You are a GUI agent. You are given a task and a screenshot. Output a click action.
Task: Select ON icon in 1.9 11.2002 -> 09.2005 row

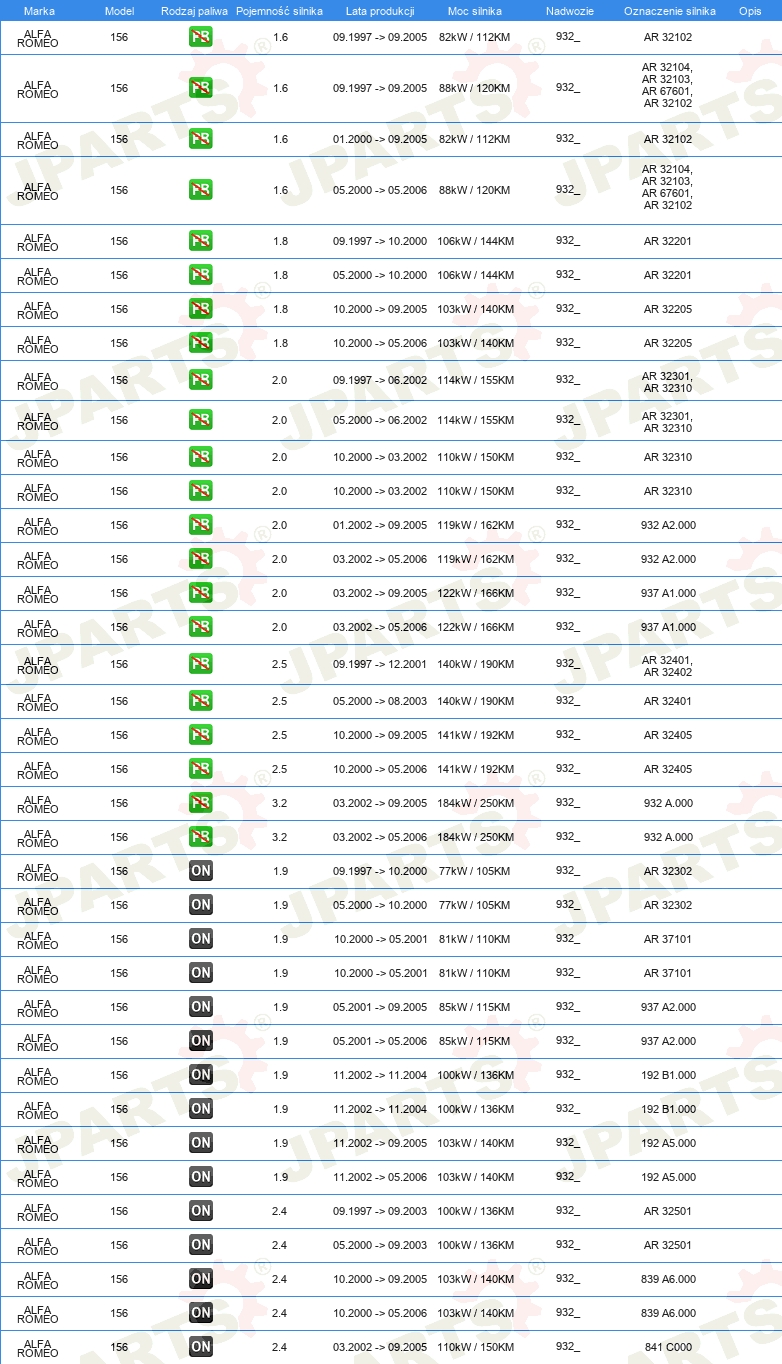[x=201, y=1143]
